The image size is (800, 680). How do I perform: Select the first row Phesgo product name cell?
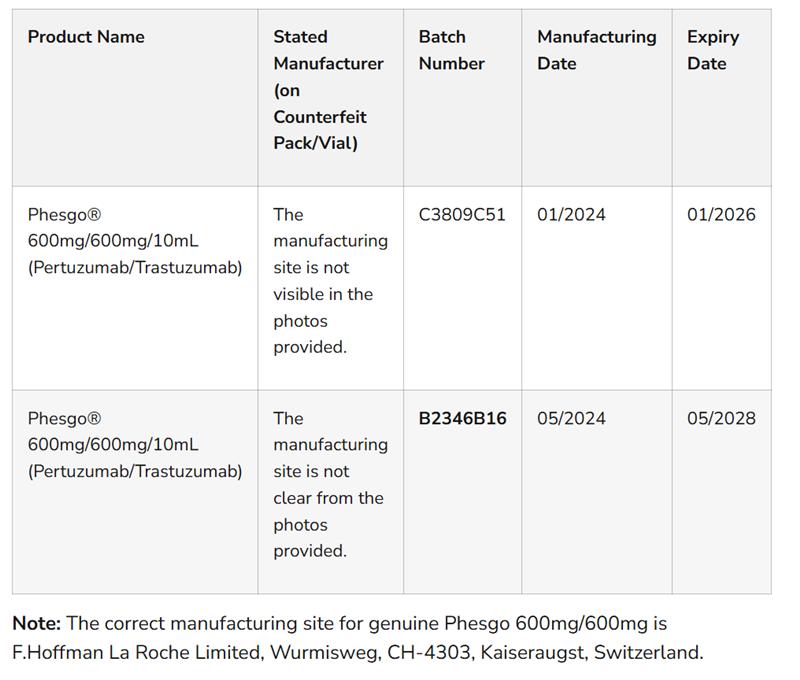point(134,241)
